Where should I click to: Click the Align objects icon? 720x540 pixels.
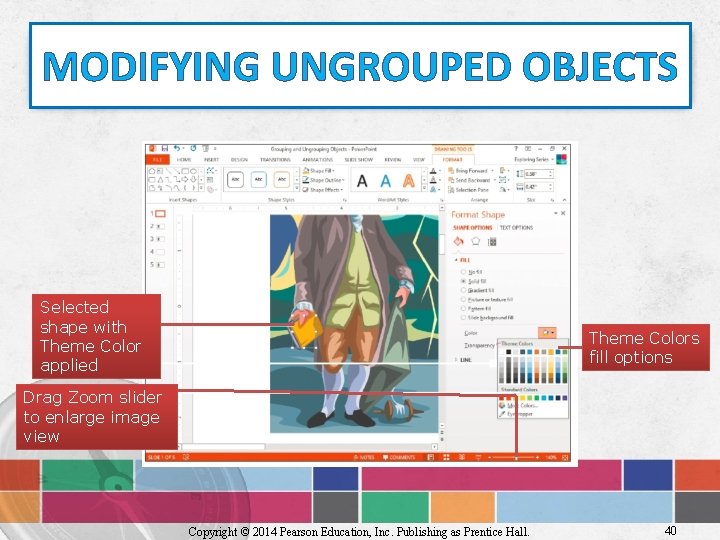[503, 171]
